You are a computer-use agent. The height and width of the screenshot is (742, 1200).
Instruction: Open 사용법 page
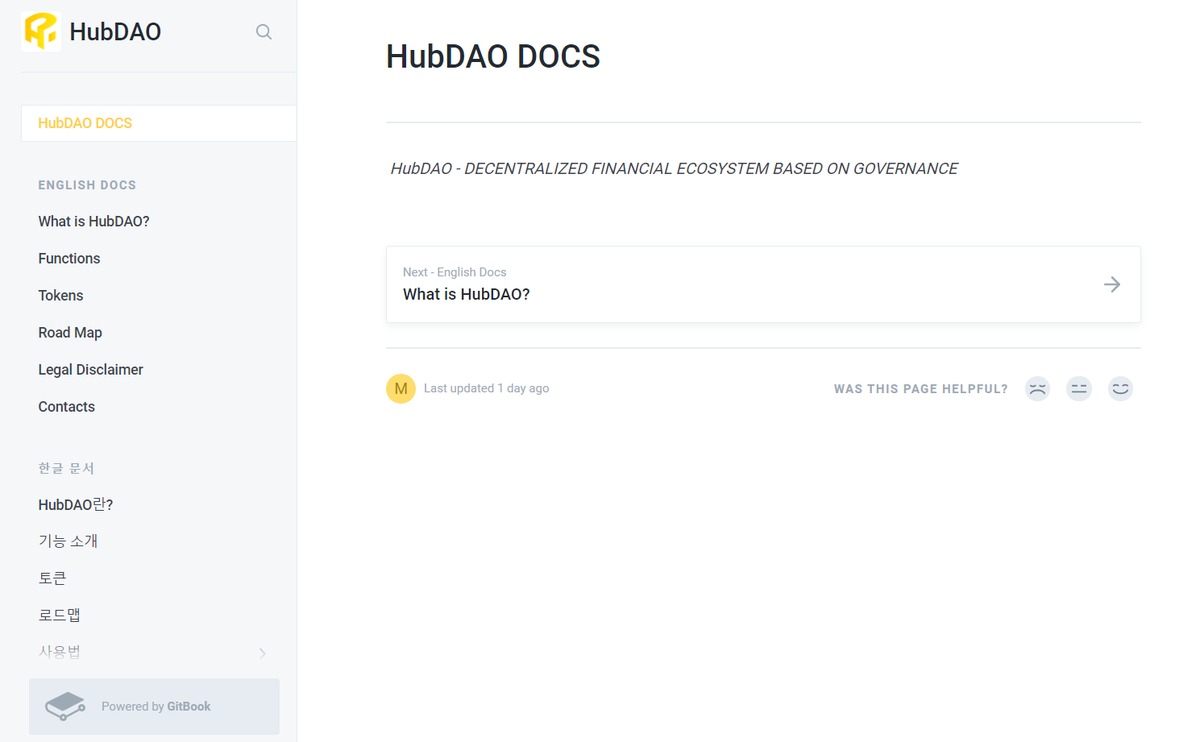tap(59, 652)
